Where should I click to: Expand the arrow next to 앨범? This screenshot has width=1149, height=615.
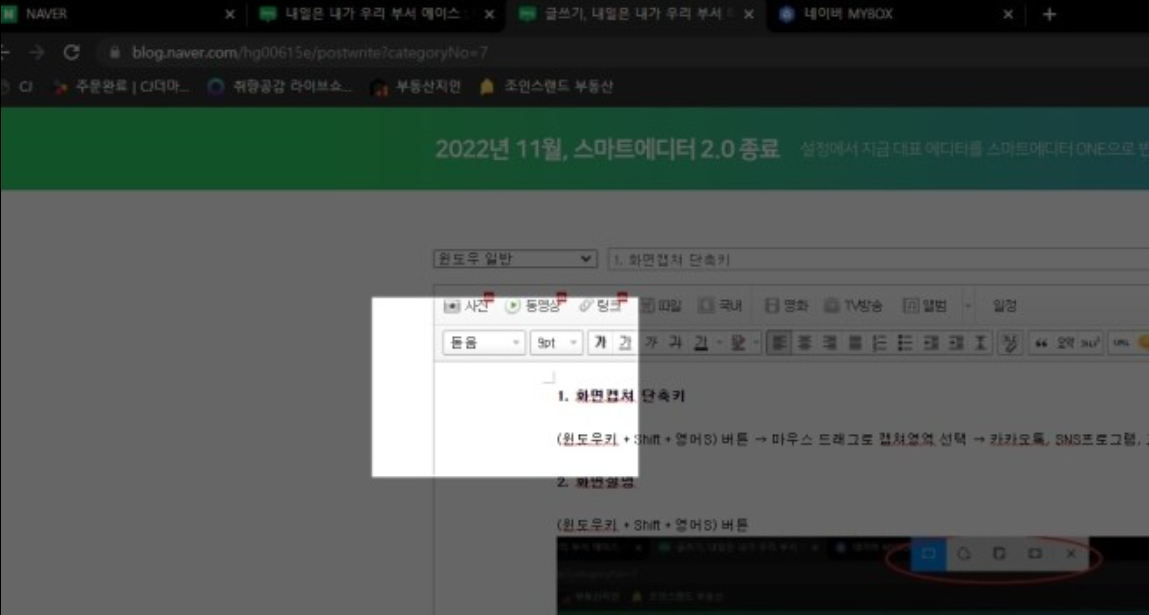(x=968, y=306)
